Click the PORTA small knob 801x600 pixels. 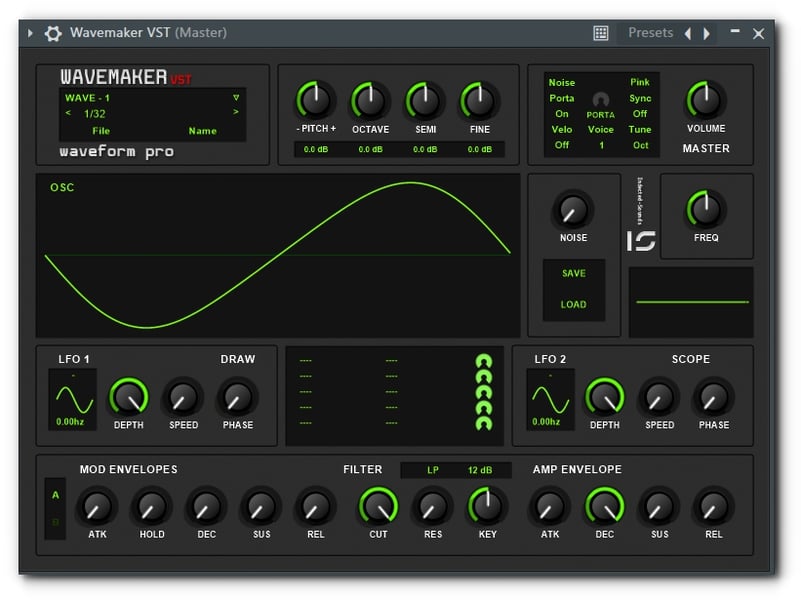tap(601, 99)
